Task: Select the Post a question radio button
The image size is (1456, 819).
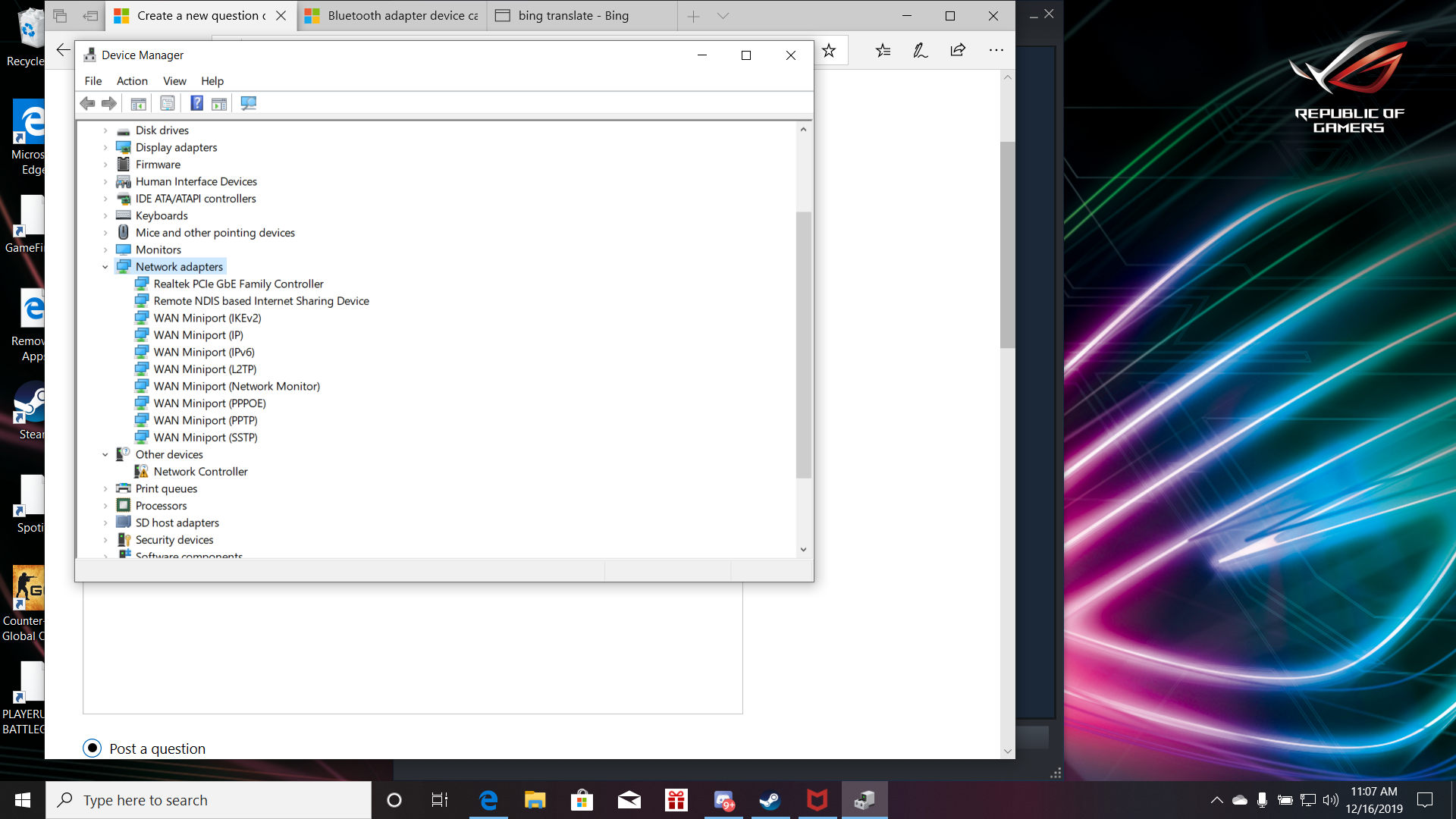Action: tap(92, 748)
